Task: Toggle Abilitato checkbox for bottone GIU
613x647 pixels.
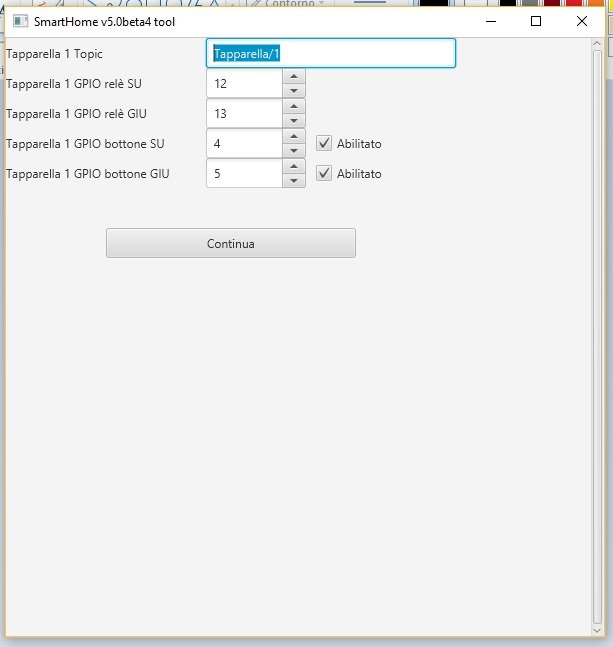Action: coord(324,173)
